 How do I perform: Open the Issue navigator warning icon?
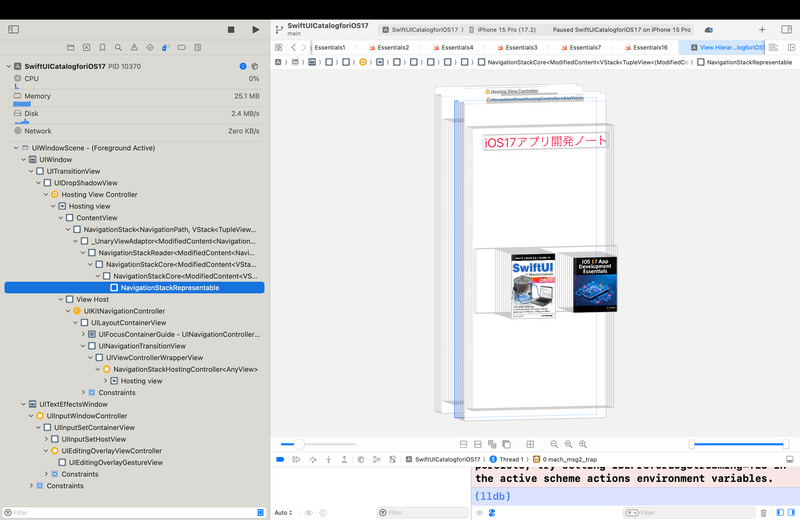pos(134,47)
